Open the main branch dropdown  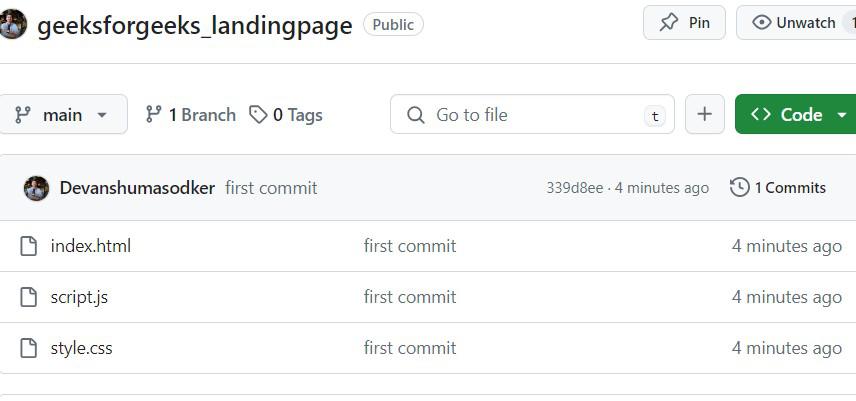point(62,115)
